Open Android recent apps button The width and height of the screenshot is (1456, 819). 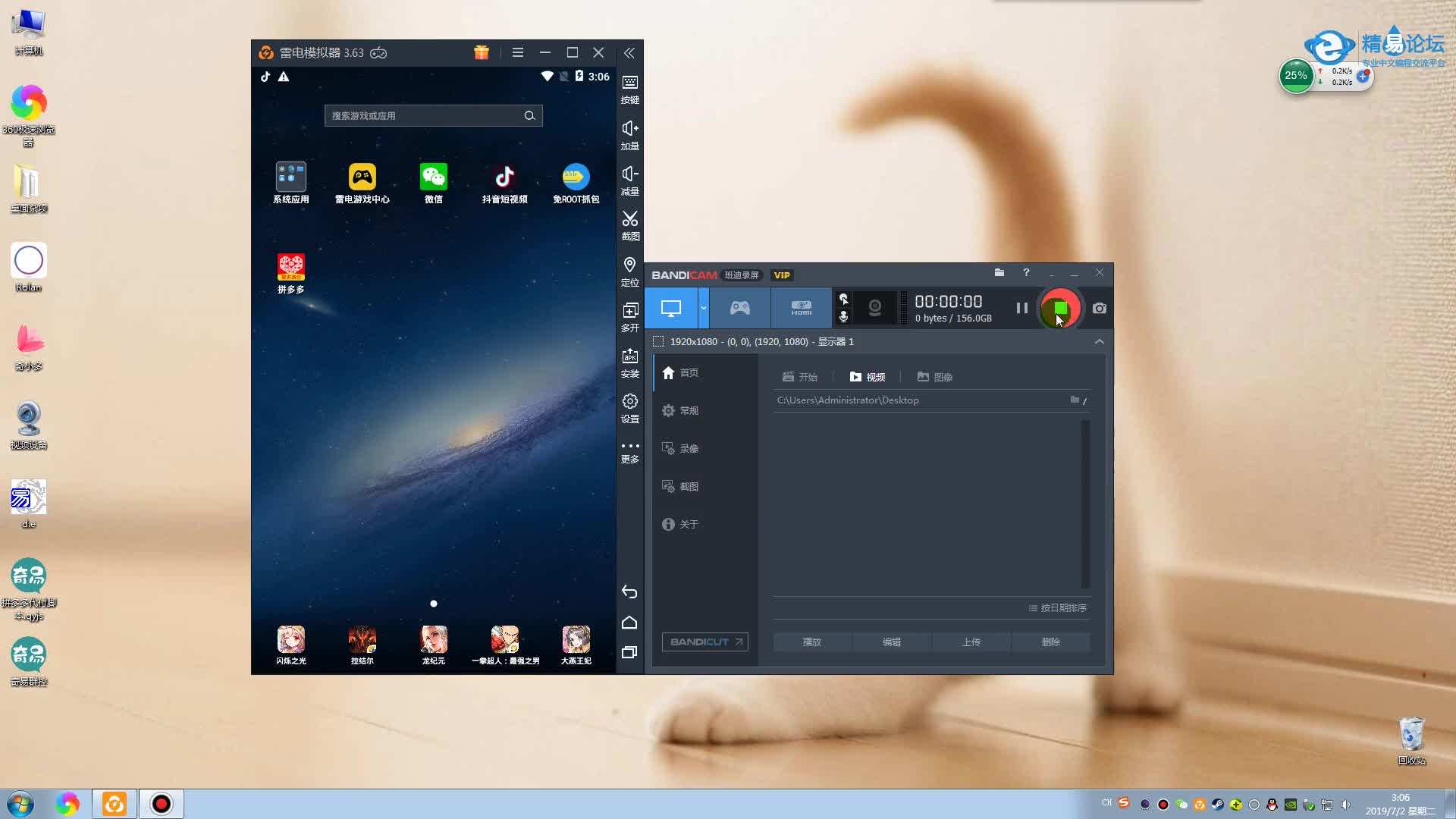point(629,652)
